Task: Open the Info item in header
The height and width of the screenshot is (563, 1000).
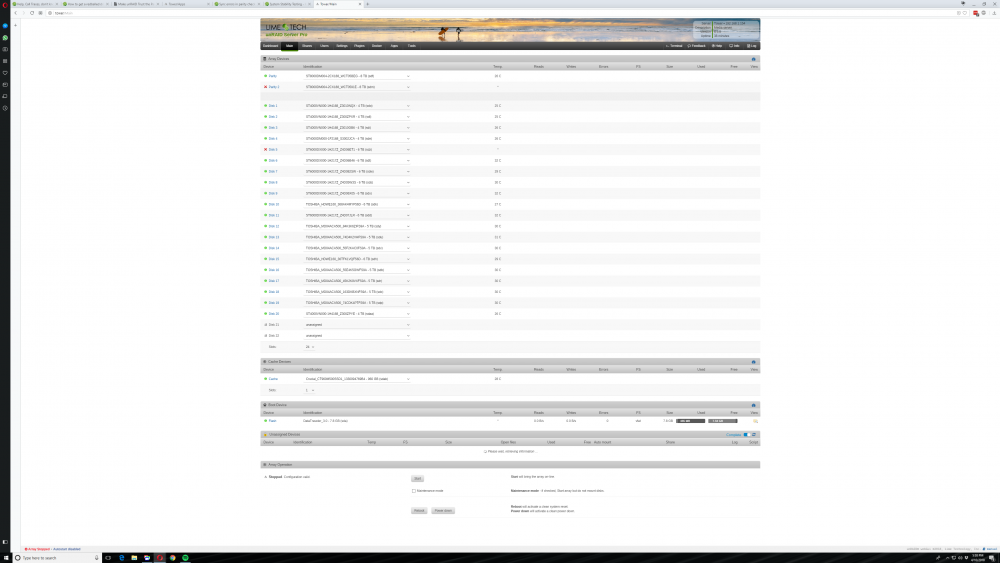Action: click(735, 46)
